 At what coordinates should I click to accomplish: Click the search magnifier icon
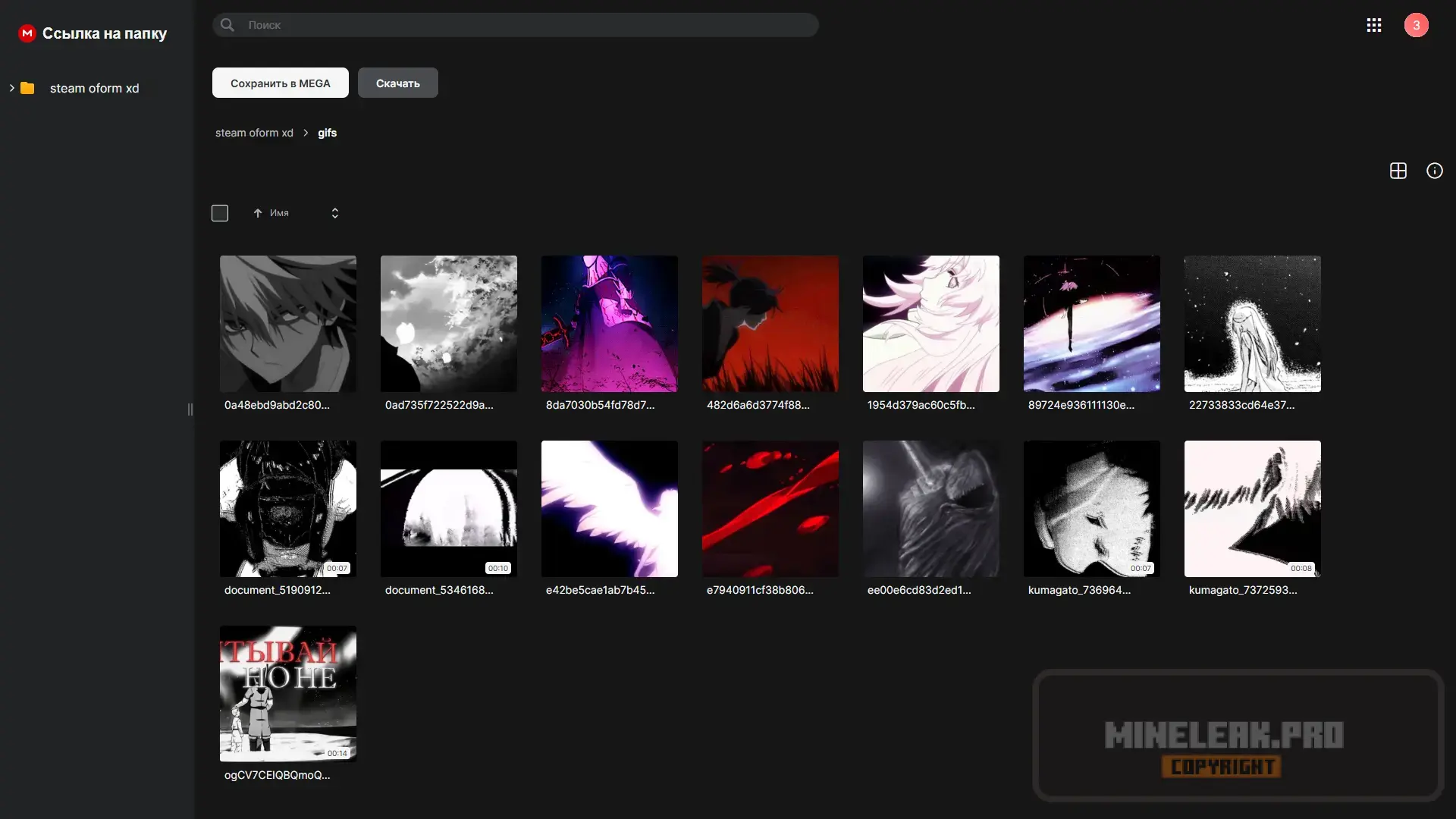(227, 25)
